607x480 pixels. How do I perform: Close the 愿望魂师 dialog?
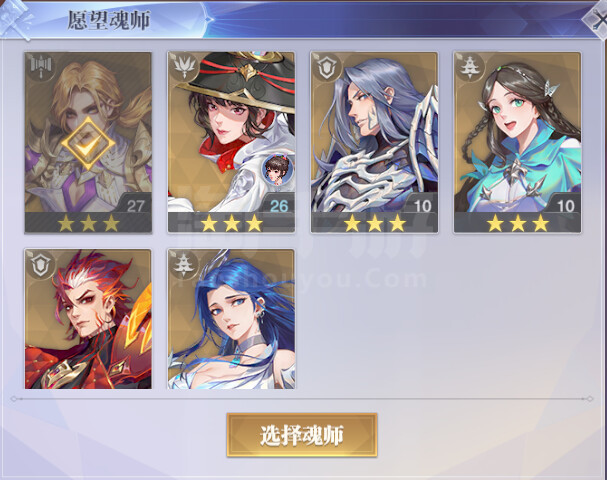(598, 19)
